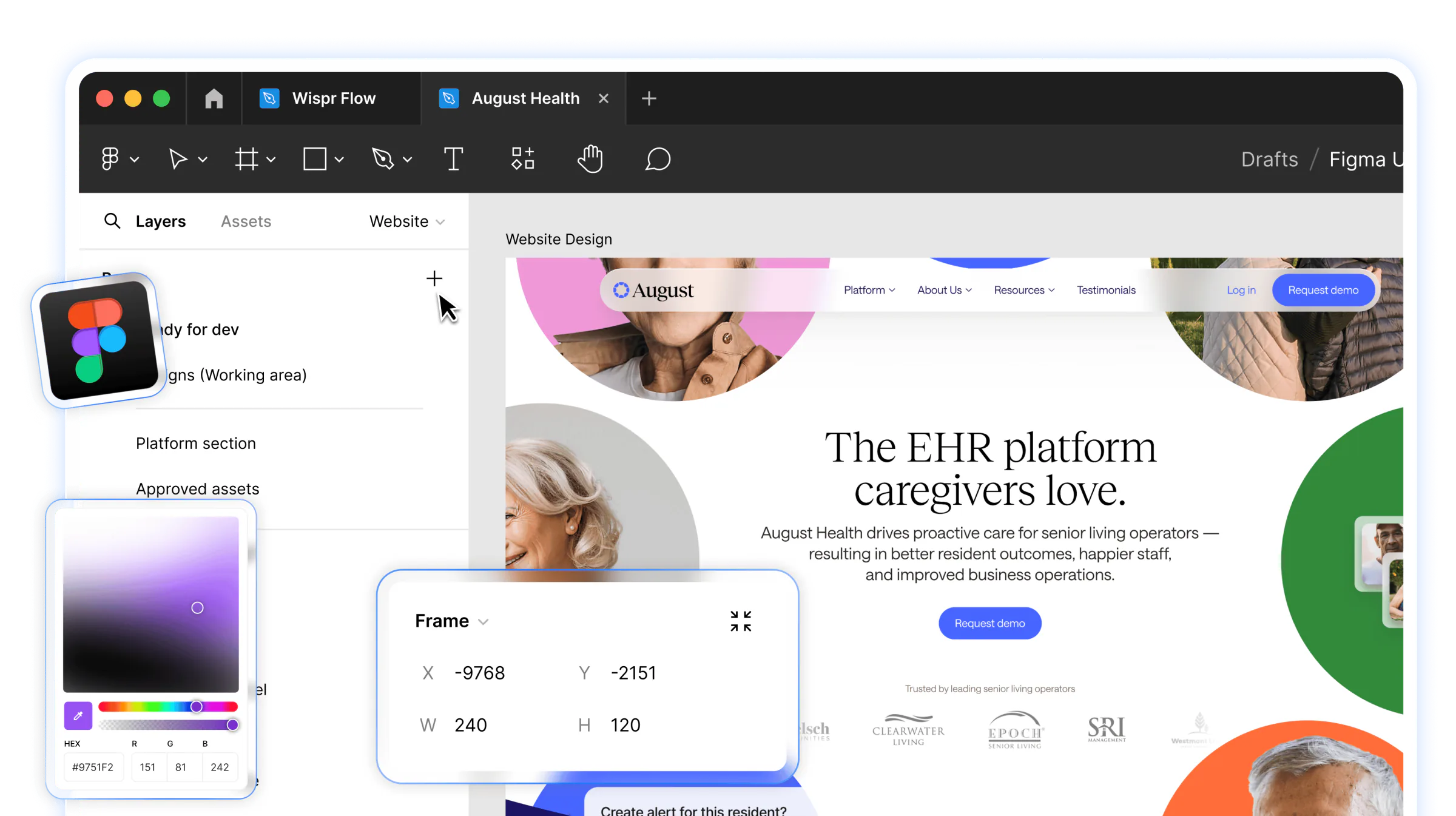
Task: Click the Epoch Senior Living logo
Action: click(1015, 730)
